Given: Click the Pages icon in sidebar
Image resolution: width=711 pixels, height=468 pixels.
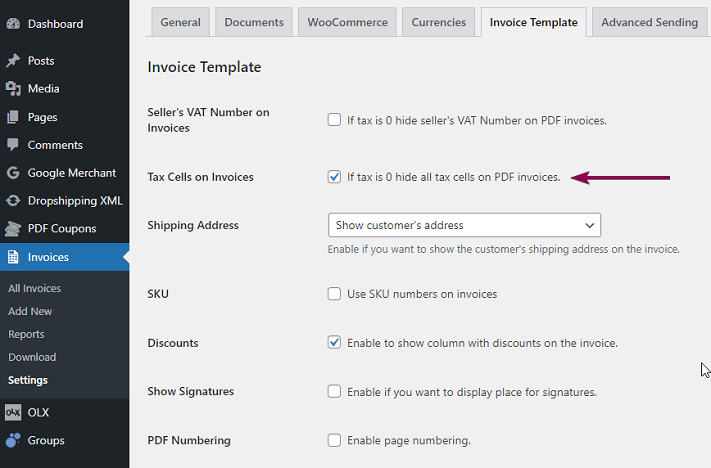Looking at the screenshot, I should click(x=13, y=117).
